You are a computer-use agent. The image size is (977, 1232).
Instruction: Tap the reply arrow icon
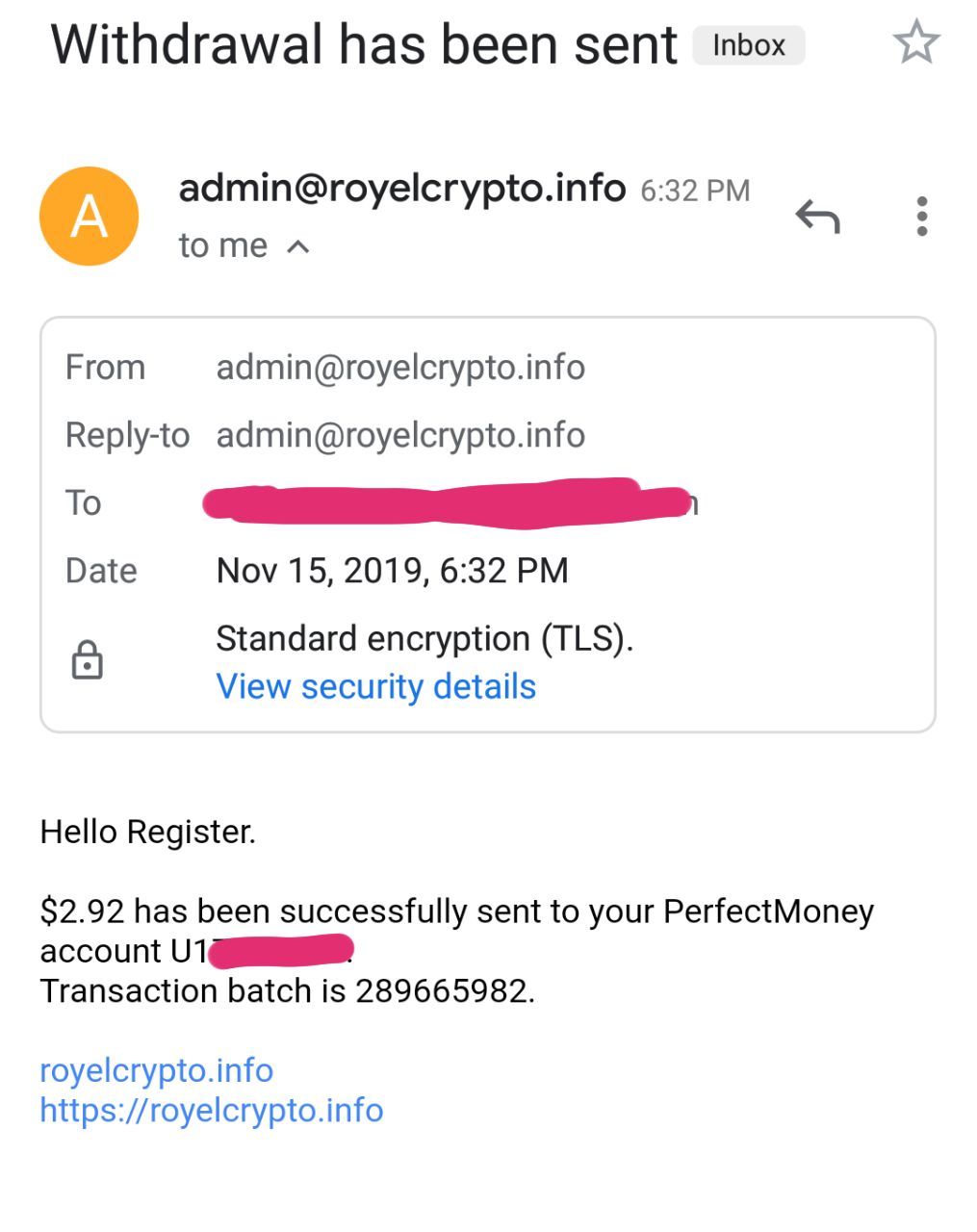(x=818, y=216)
